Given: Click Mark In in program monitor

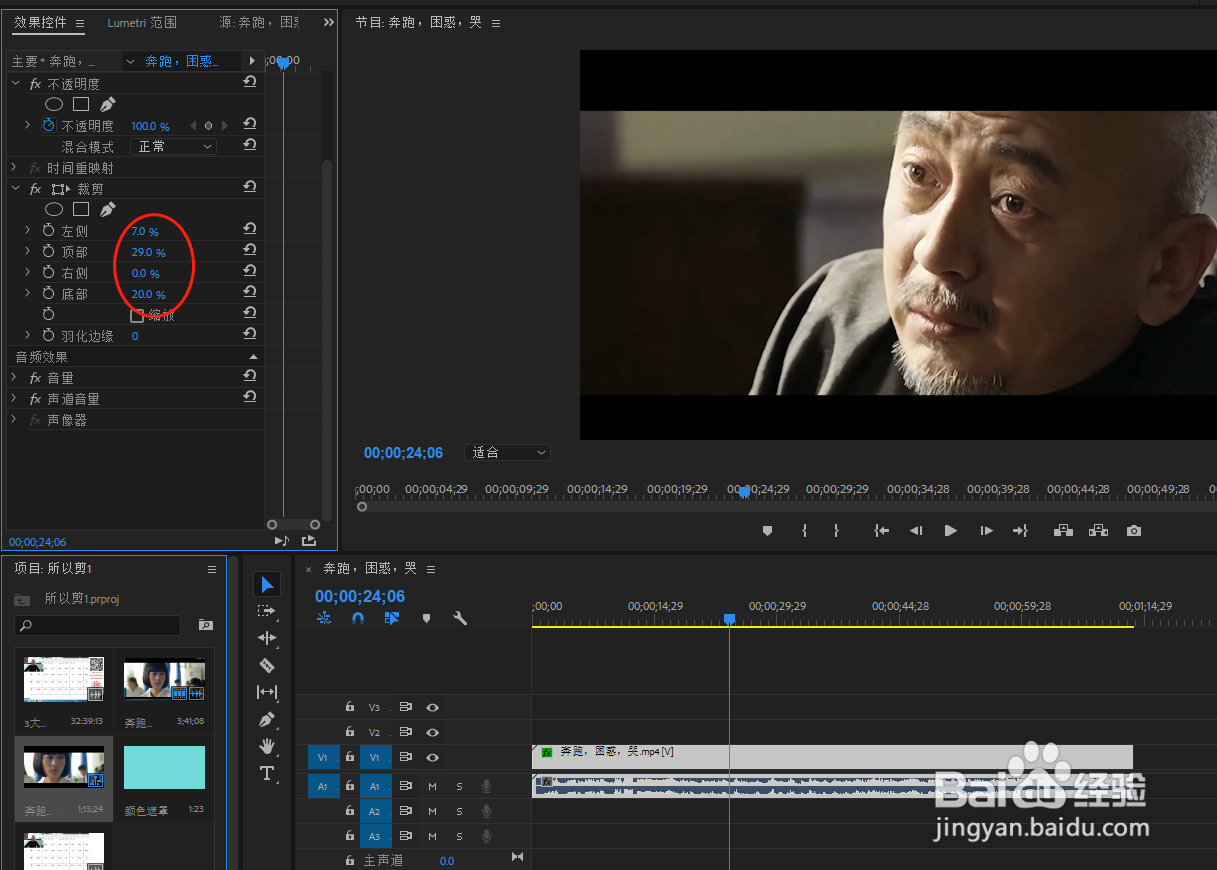Looking at the screenshot, I should (x=804, y=531).
